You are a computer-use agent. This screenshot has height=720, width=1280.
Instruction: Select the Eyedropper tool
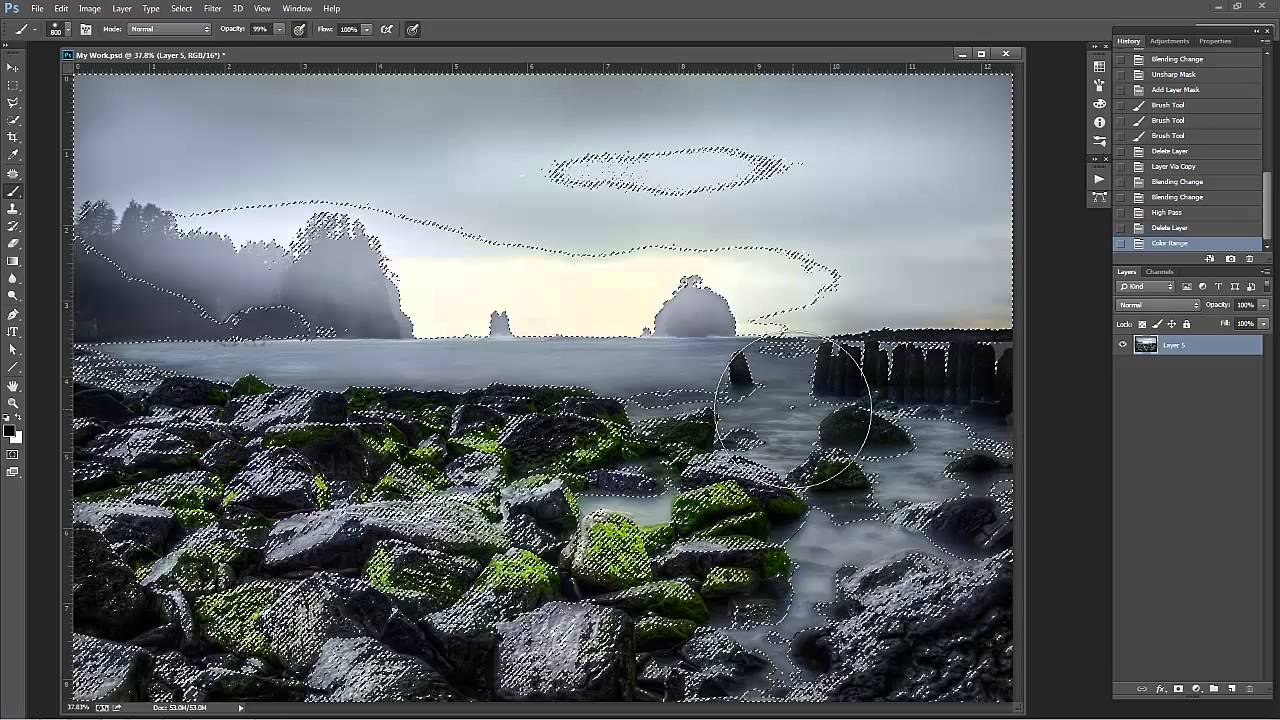(13, 155)
